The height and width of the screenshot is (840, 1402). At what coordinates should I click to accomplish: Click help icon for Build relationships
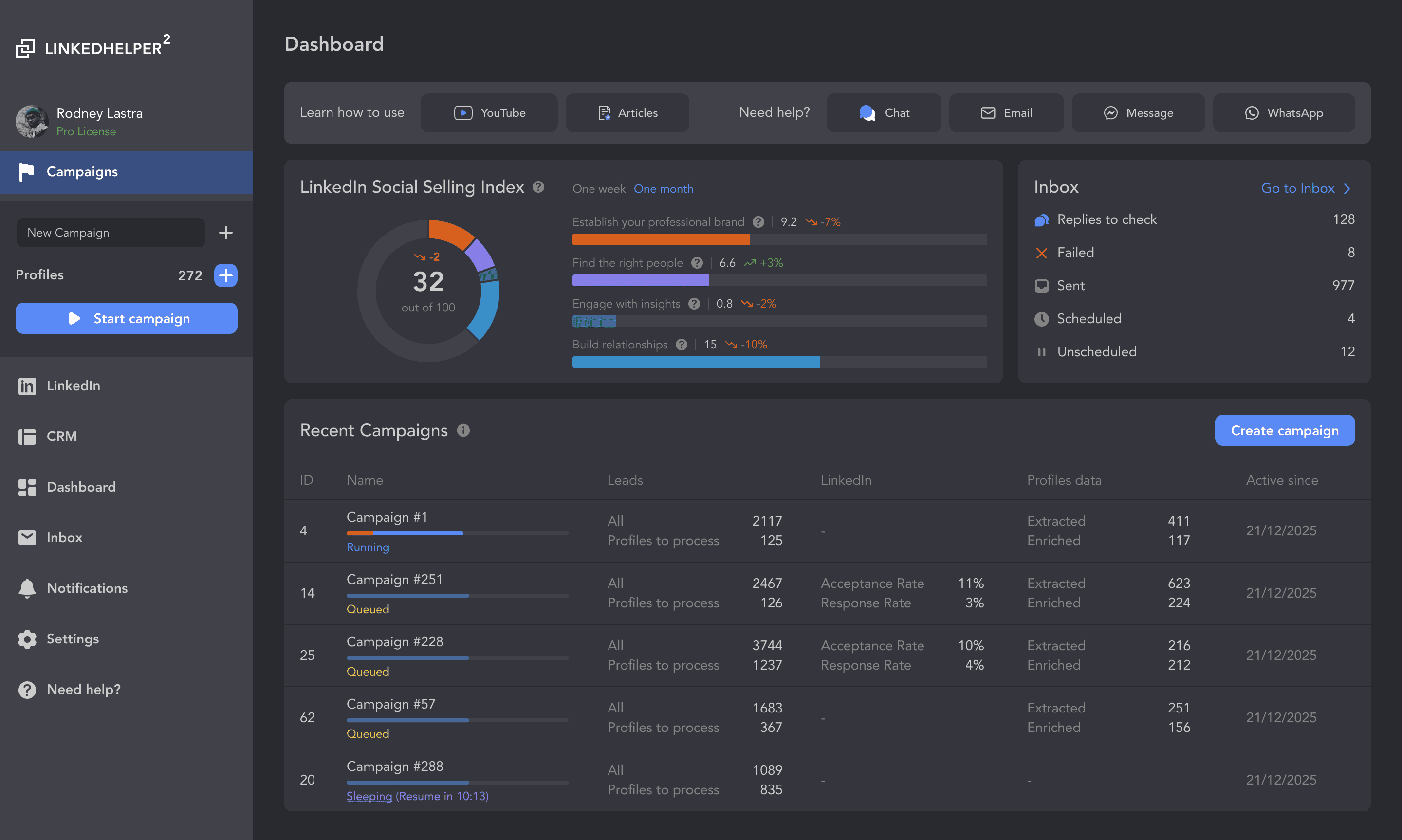(x=681, y=345)
